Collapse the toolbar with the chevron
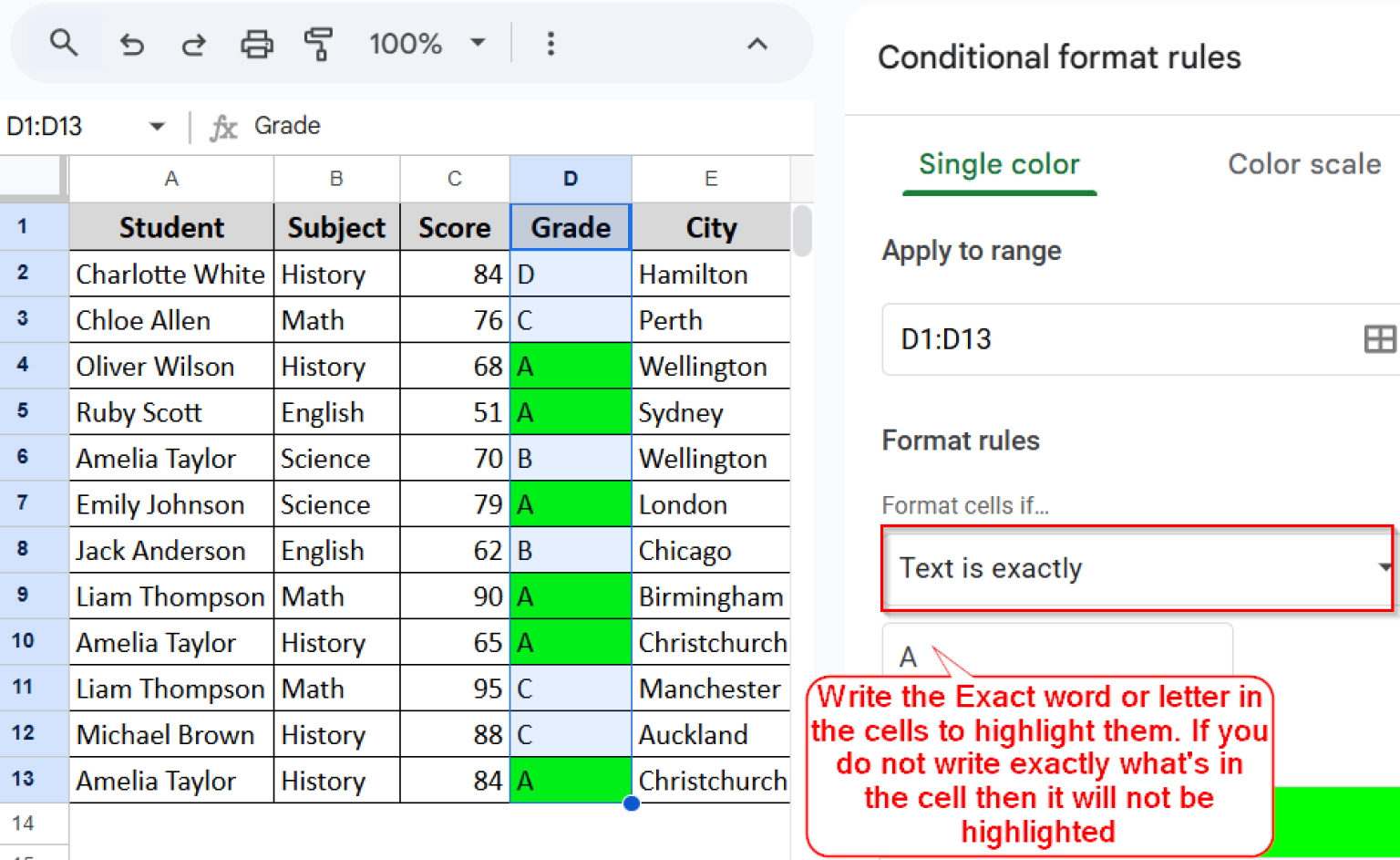The image size is (1400, 860). [757, 43]
